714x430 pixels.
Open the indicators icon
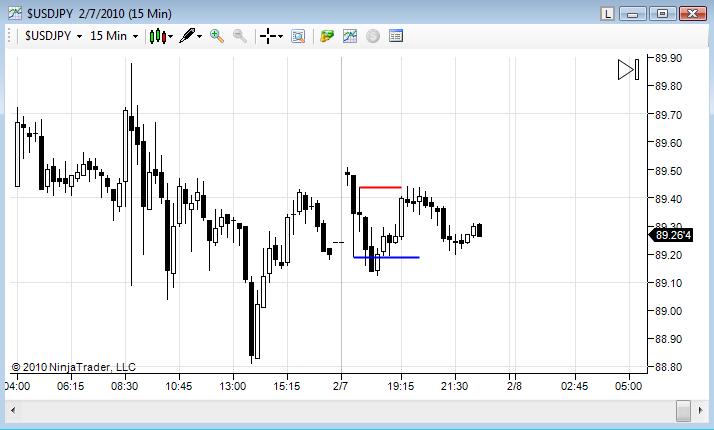point(350,36)
